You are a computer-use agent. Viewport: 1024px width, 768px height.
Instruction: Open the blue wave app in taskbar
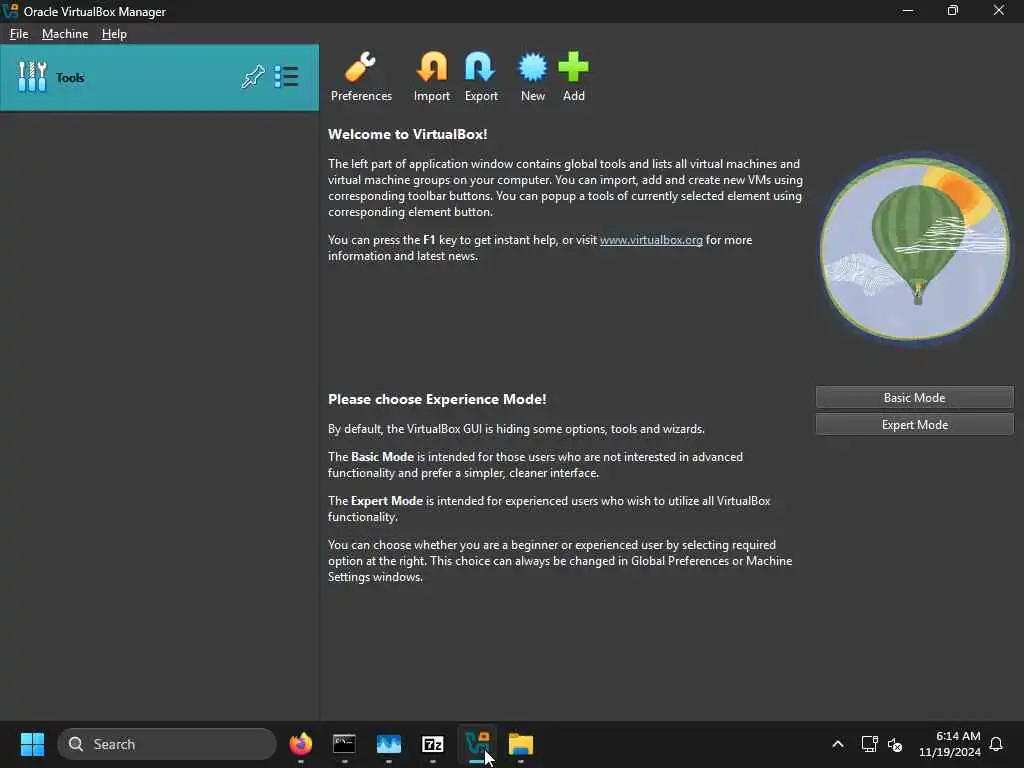389,744
